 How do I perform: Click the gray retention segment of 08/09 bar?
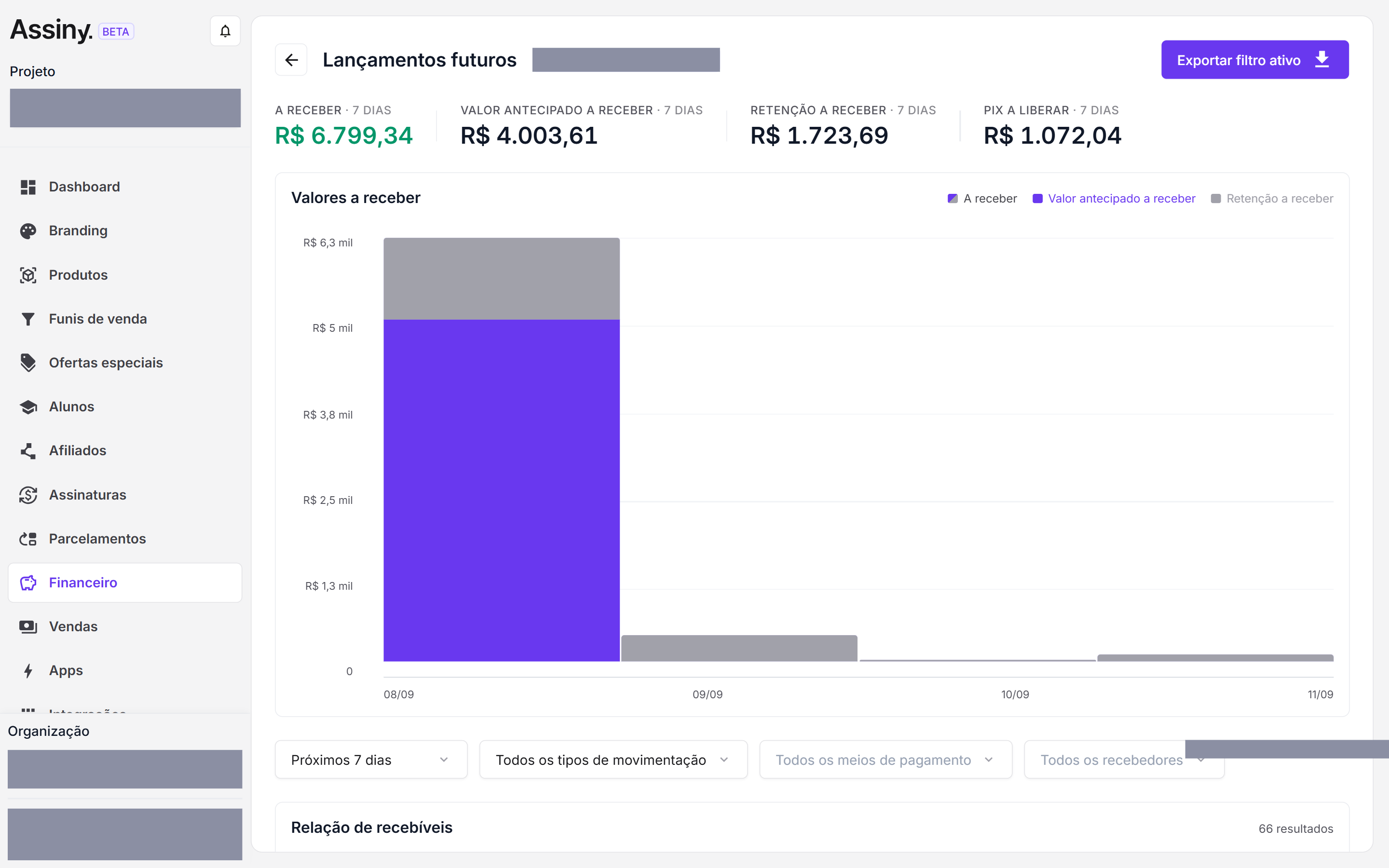(x=502, y=279)
